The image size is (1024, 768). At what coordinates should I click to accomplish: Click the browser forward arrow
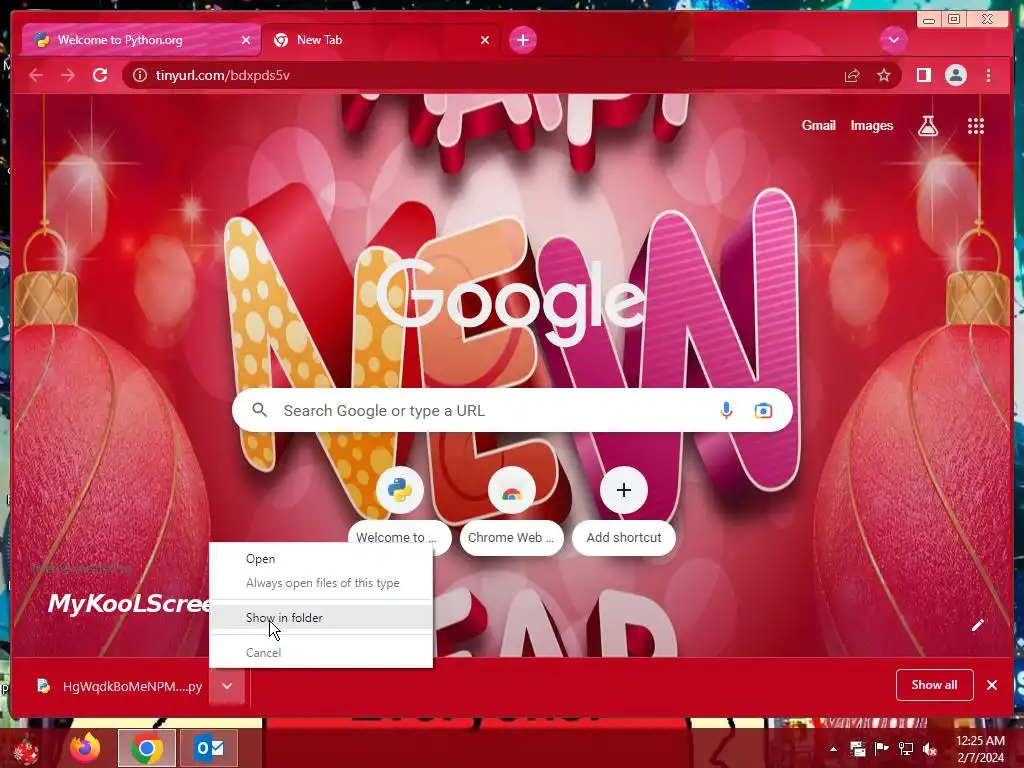(x=68, y=76)
